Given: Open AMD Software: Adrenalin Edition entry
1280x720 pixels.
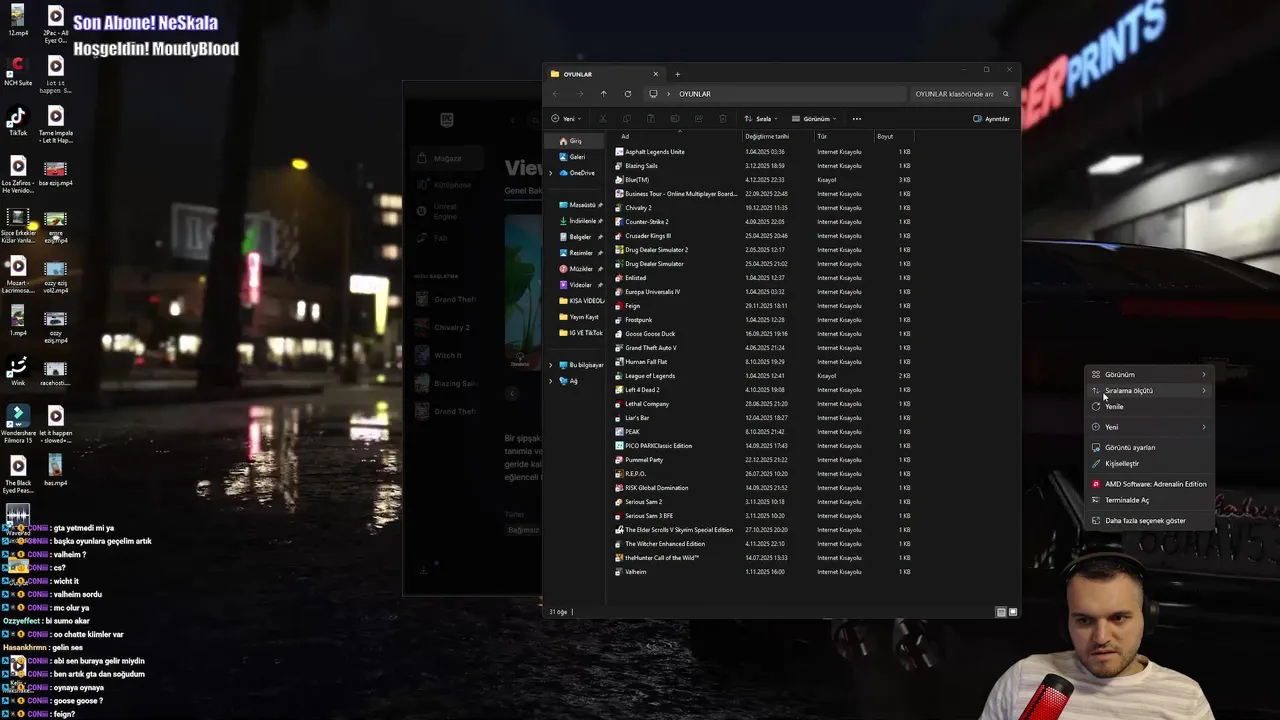Looking at the screenshot, I should (x=1149, y=484).
